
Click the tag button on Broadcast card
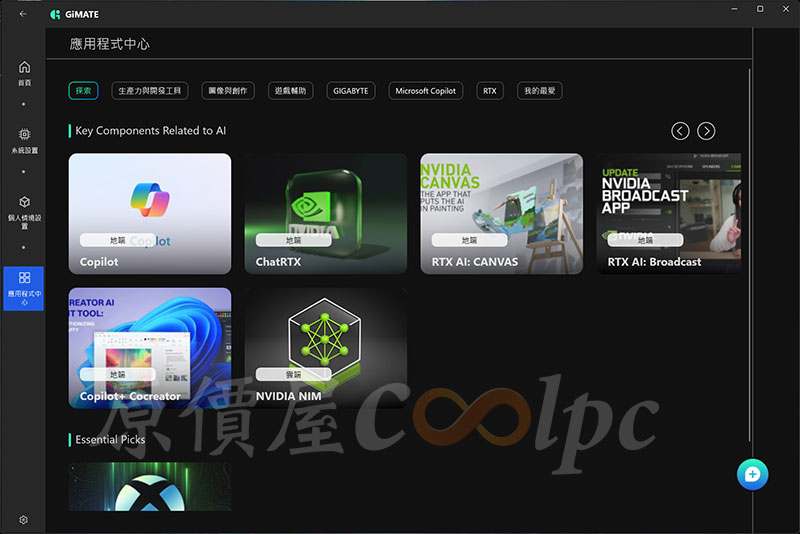click(x=645, y=240)
